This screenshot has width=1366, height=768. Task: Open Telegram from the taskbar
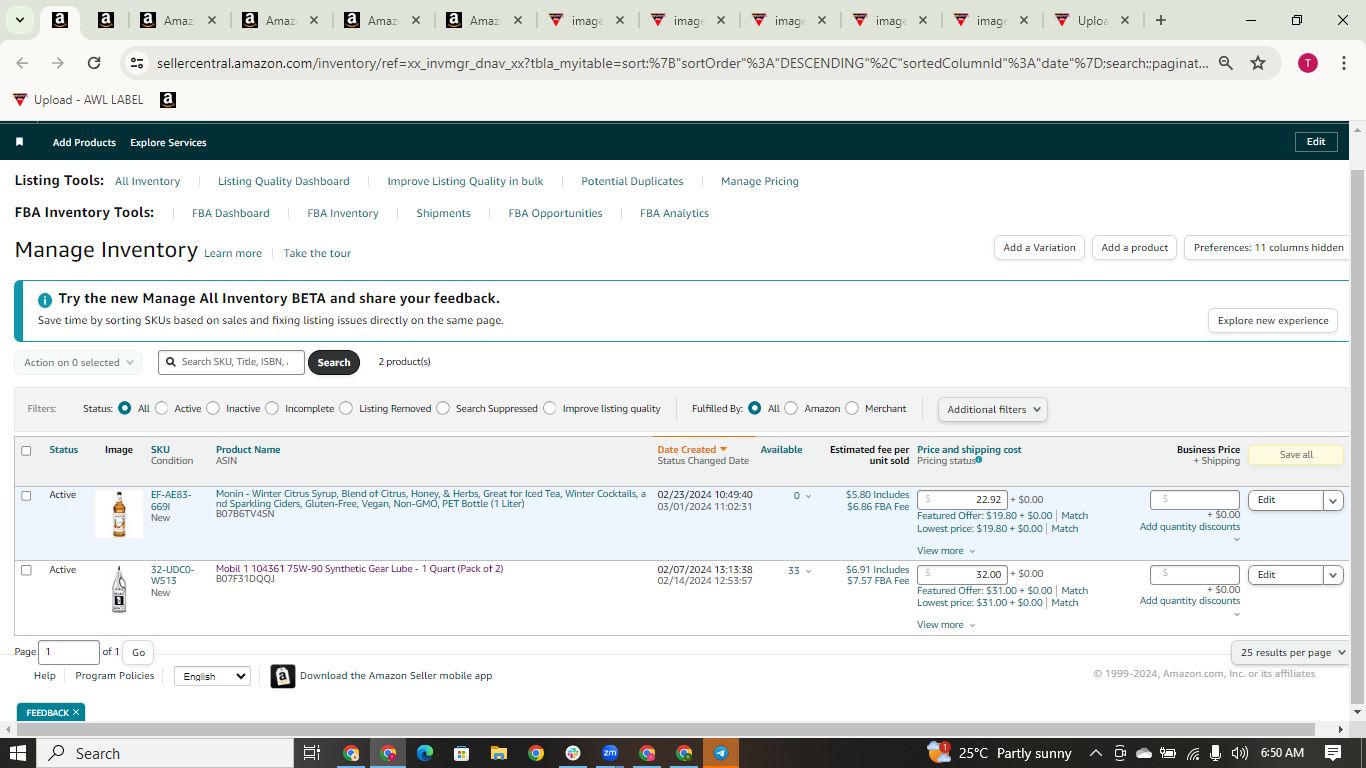point(721,753)
